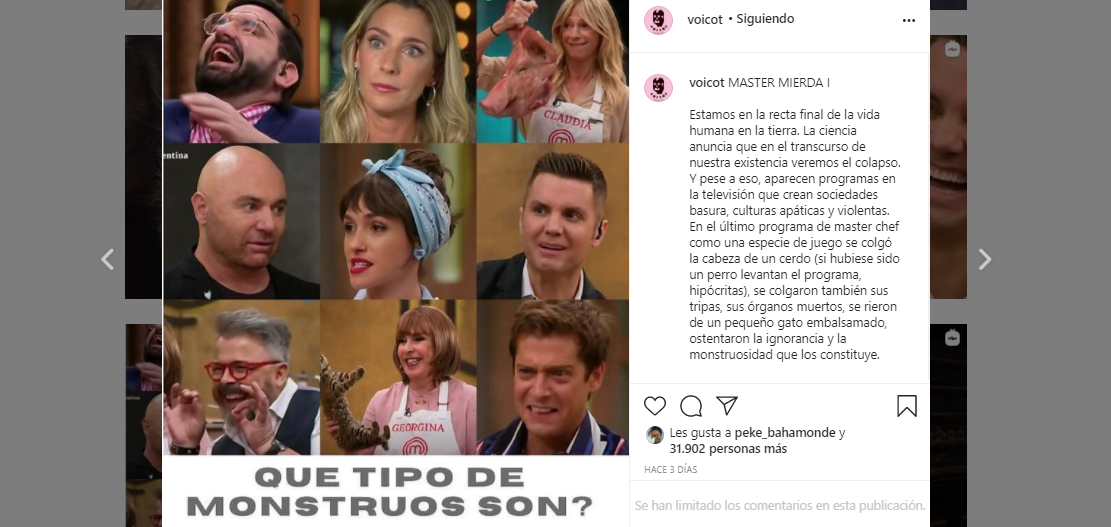The height and width of the screenshot is (527, 1111).
Task: Click voicot avatar in post header
Action: click(x=658, y=20)
